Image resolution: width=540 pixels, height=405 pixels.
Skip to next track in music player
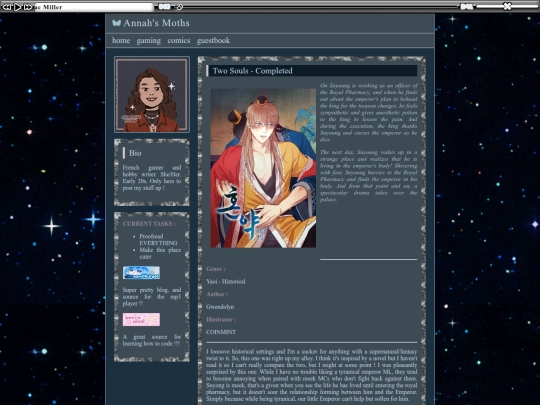(x=28, y=7)
